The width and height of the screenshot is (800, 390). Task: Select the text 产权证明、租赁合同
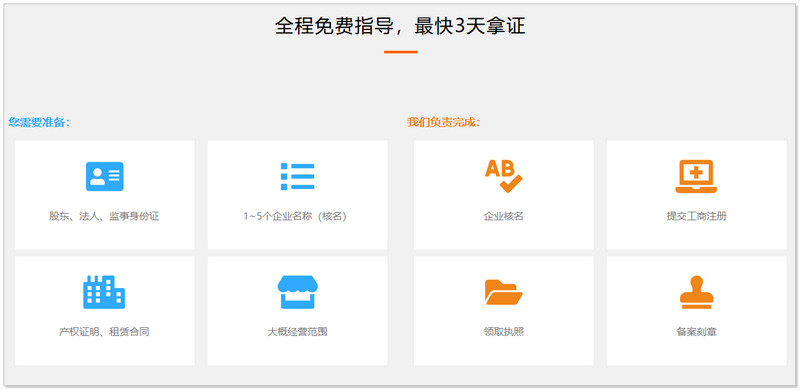pyautogui.click(x=104, y=332)
